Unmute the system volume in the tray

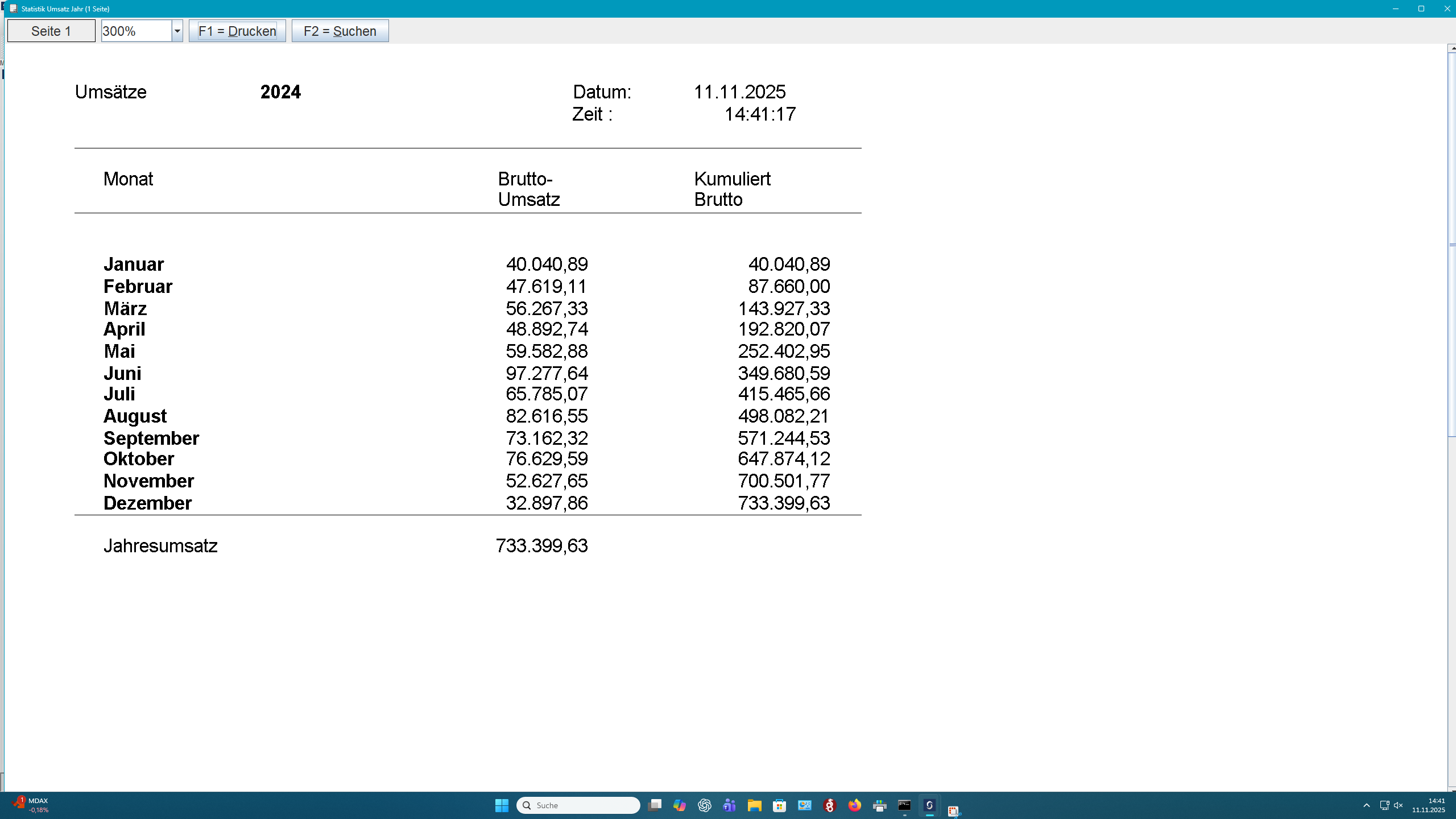pos(1397,805)
